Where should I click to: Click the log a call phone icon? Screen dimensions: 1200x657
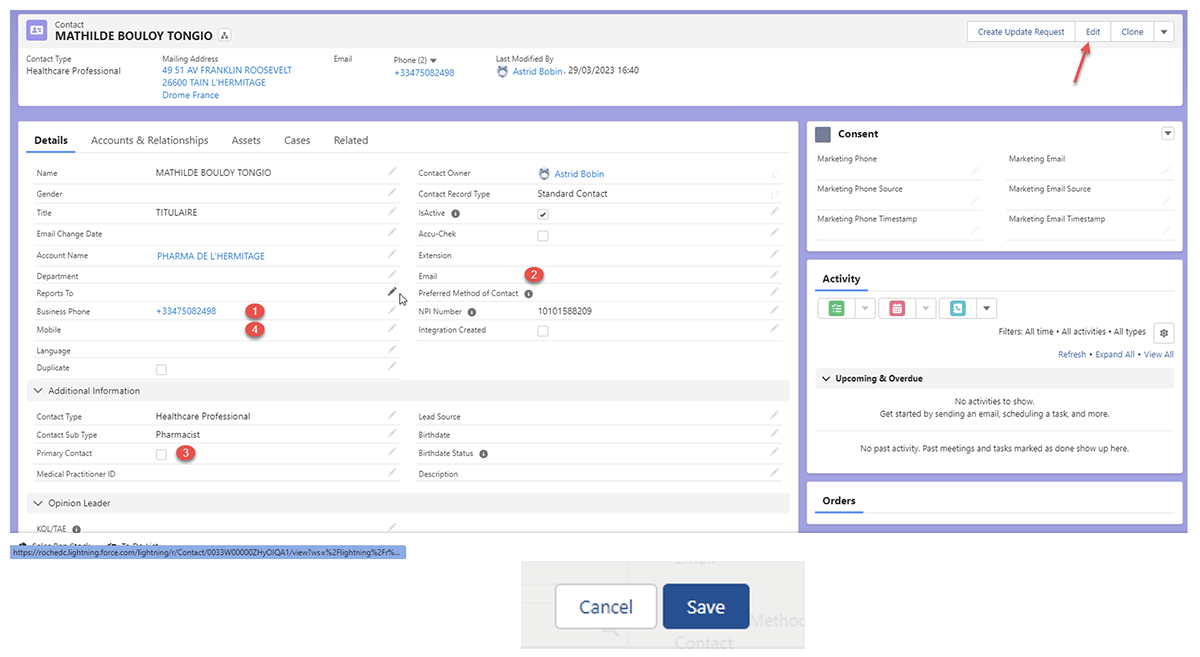click(x=957, y=308)
